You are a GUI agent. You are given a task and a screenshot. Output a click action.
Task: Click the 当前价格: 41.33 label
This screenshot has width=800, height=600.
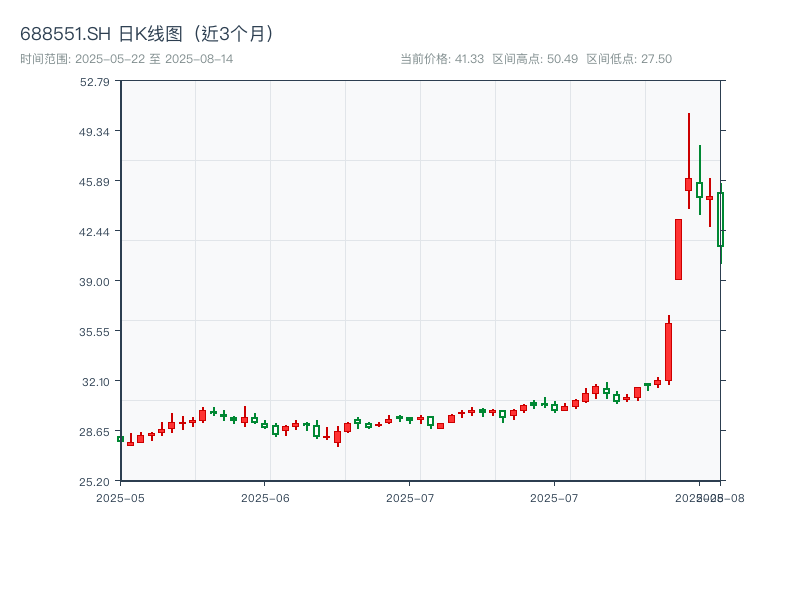point(442,59)
